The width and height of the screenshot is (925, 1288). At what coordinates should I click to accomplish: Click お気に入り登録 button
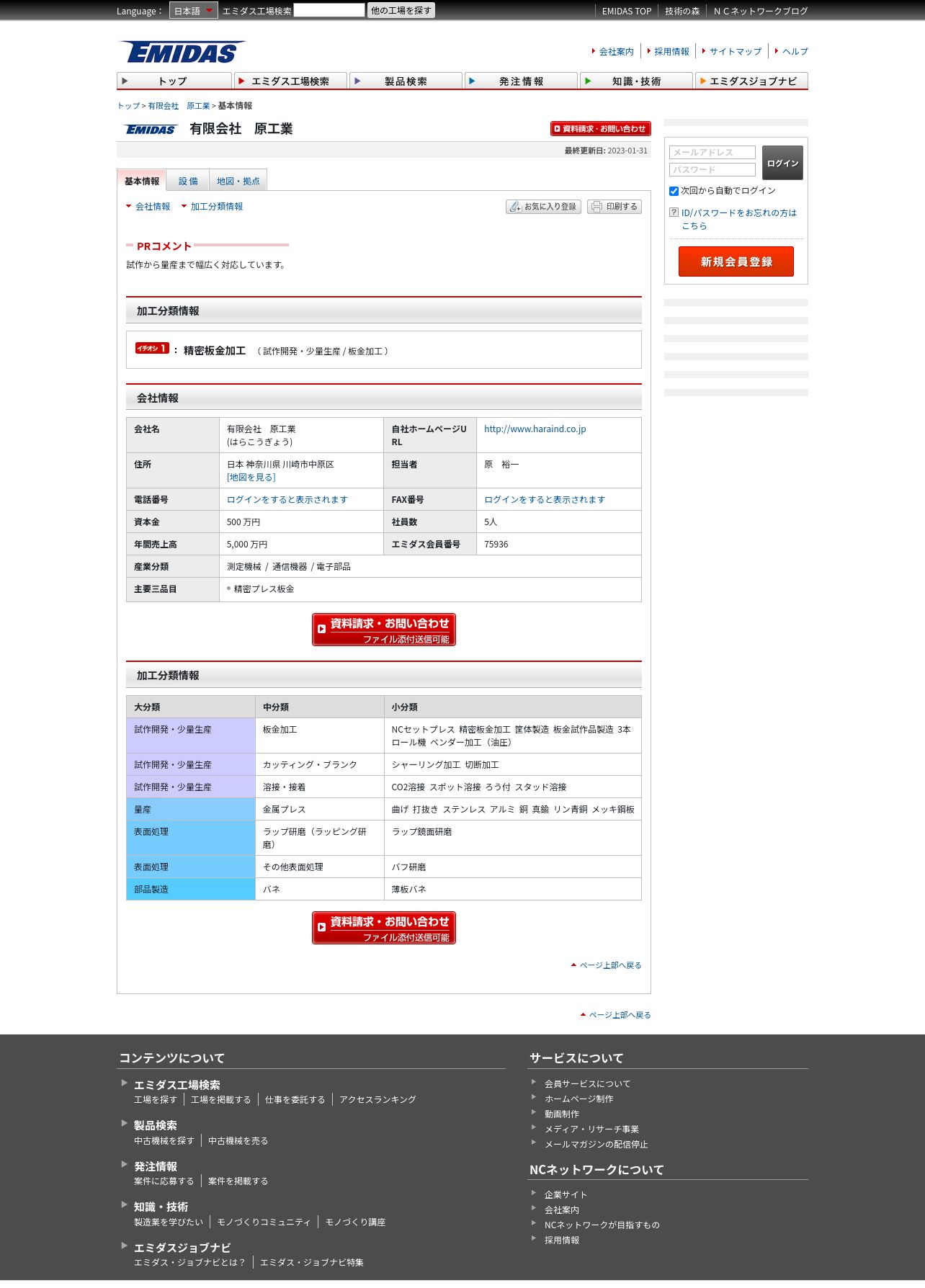pyautogui.click(x=543, y=207)
